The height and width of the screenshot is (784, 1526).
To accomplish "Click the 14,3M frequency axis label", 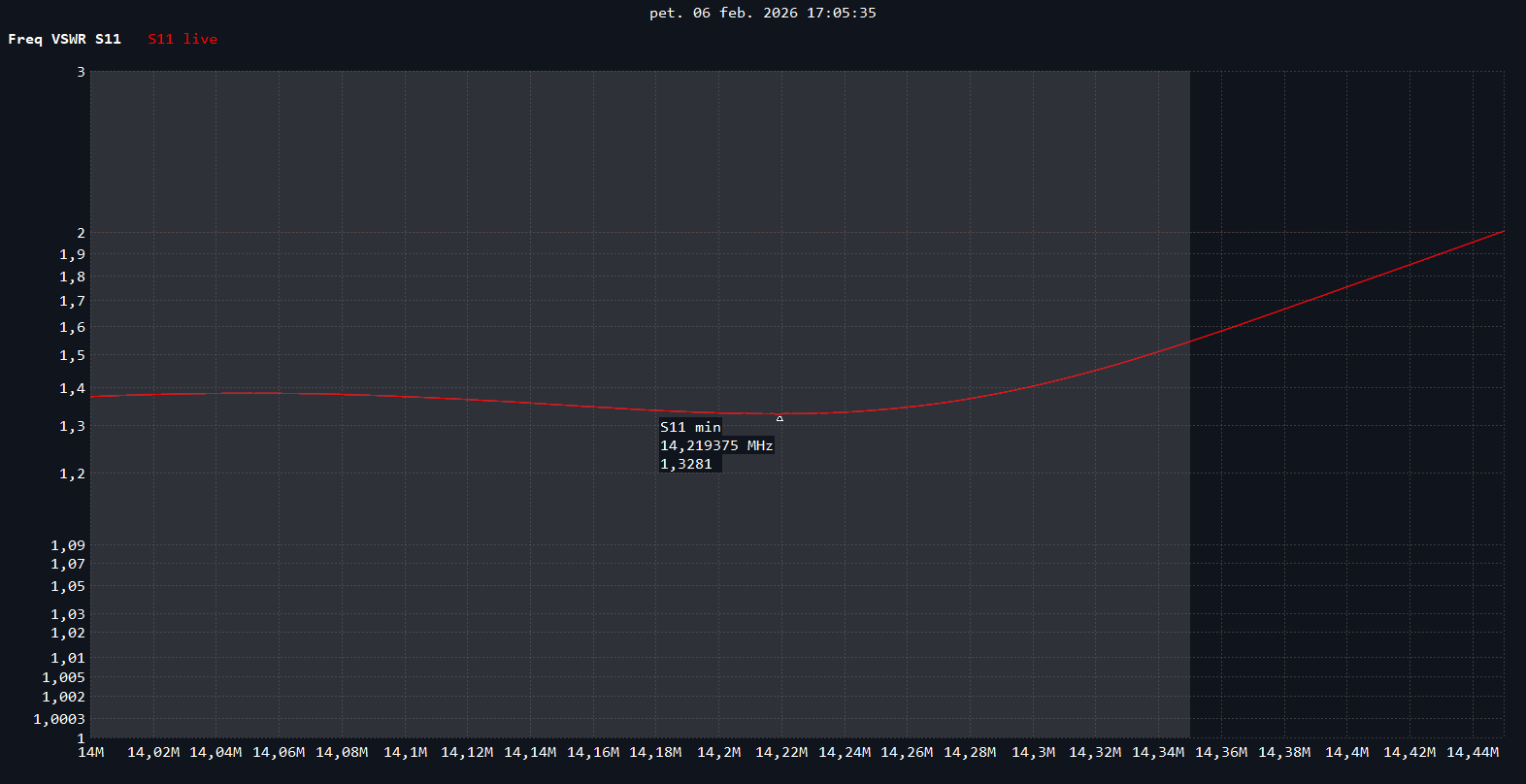I will point(1033,752).
